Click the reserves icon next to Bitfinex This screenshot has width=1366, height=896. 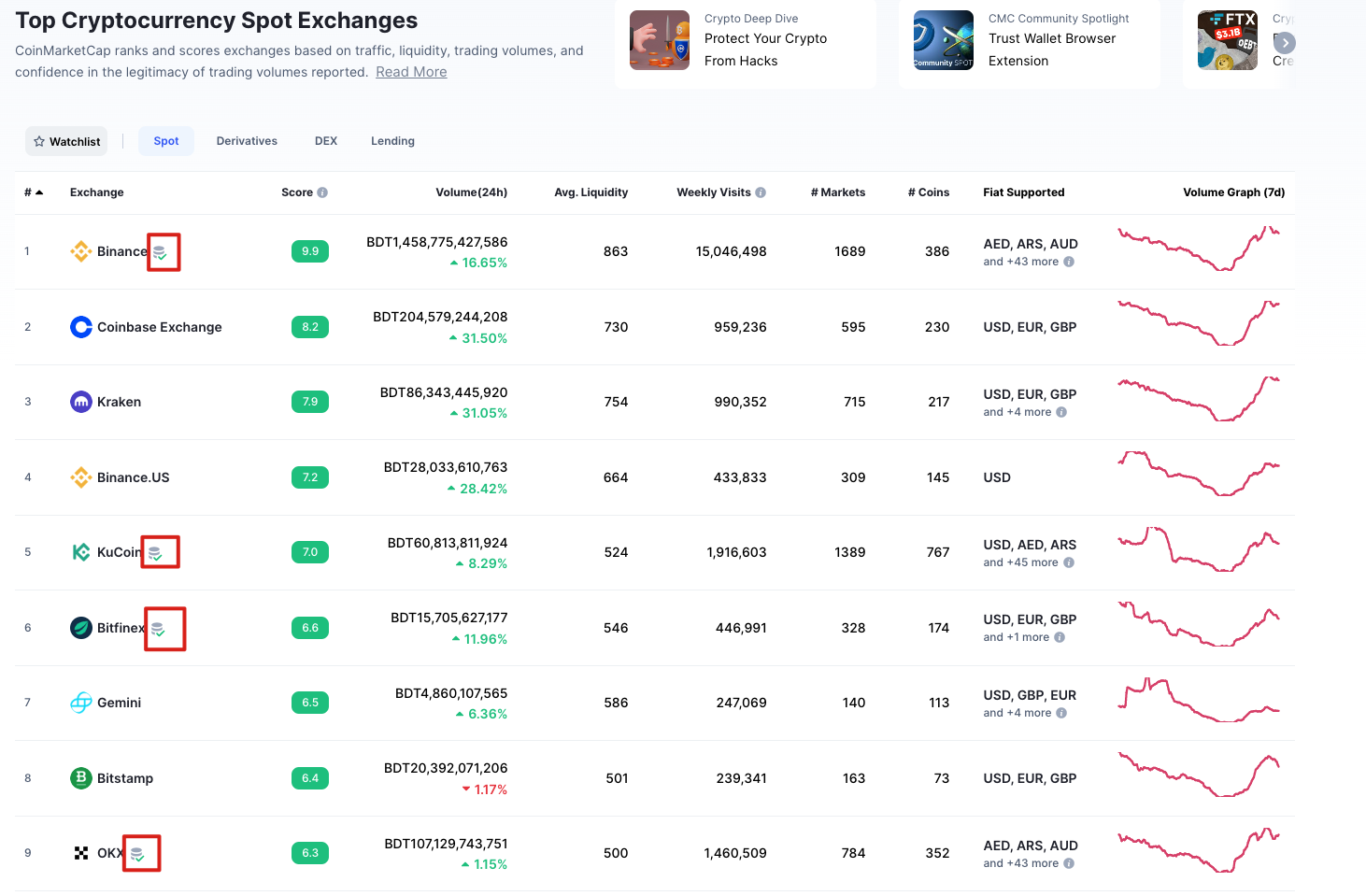click(158, 629)
